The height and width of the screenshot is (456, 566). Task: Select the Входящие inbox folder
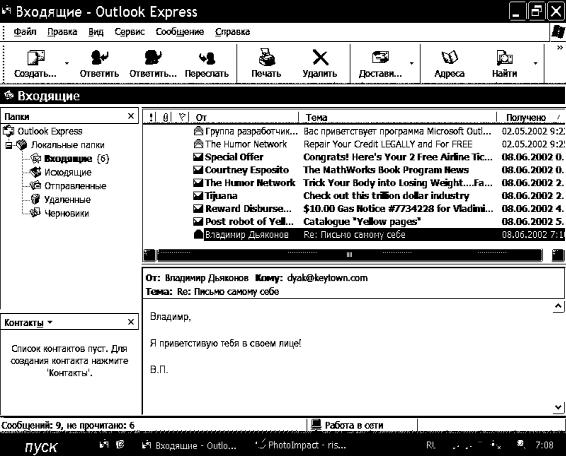pos(68,158)
